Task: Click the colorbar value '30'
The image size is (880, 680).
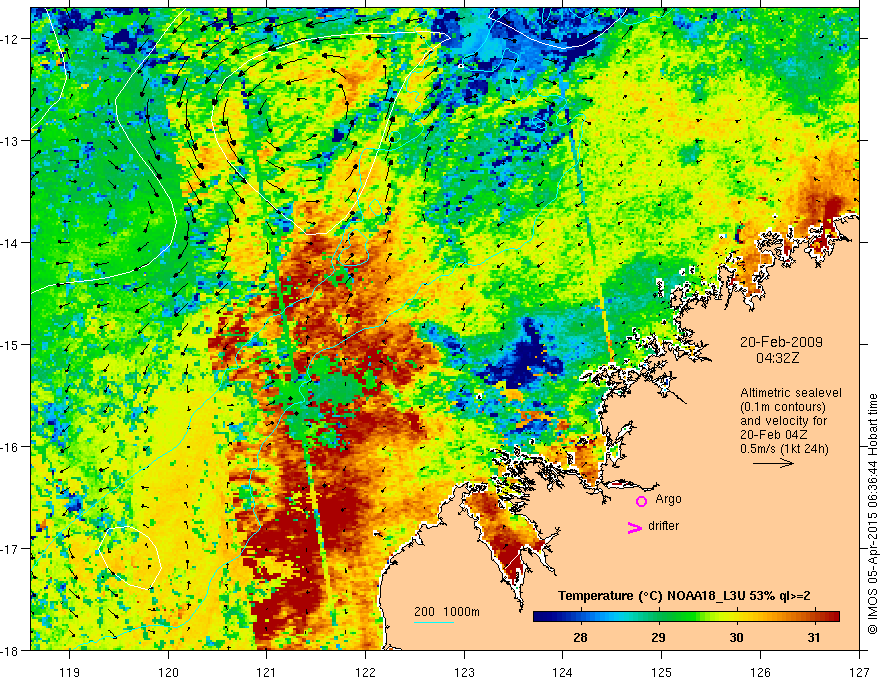Action: (736, 637)
